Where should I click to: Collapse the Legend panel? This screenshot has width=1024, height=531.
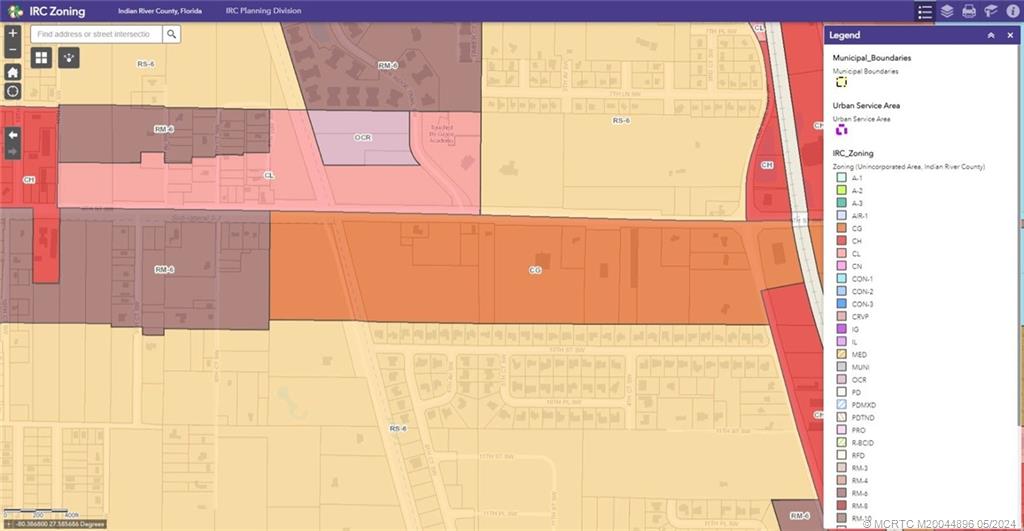click(991, 35)
